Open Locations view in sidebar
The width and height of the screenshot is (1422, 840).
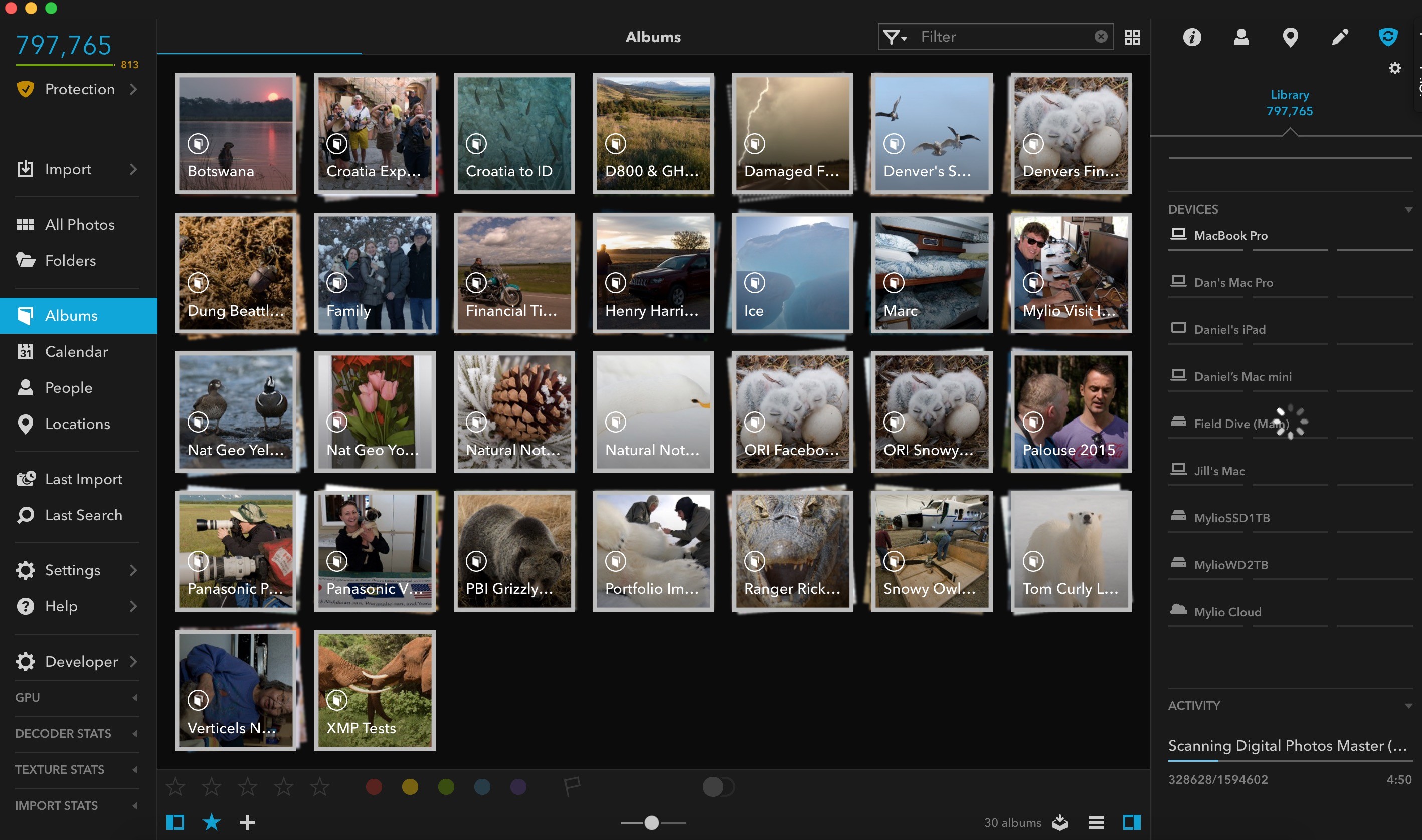pos(78,424)
